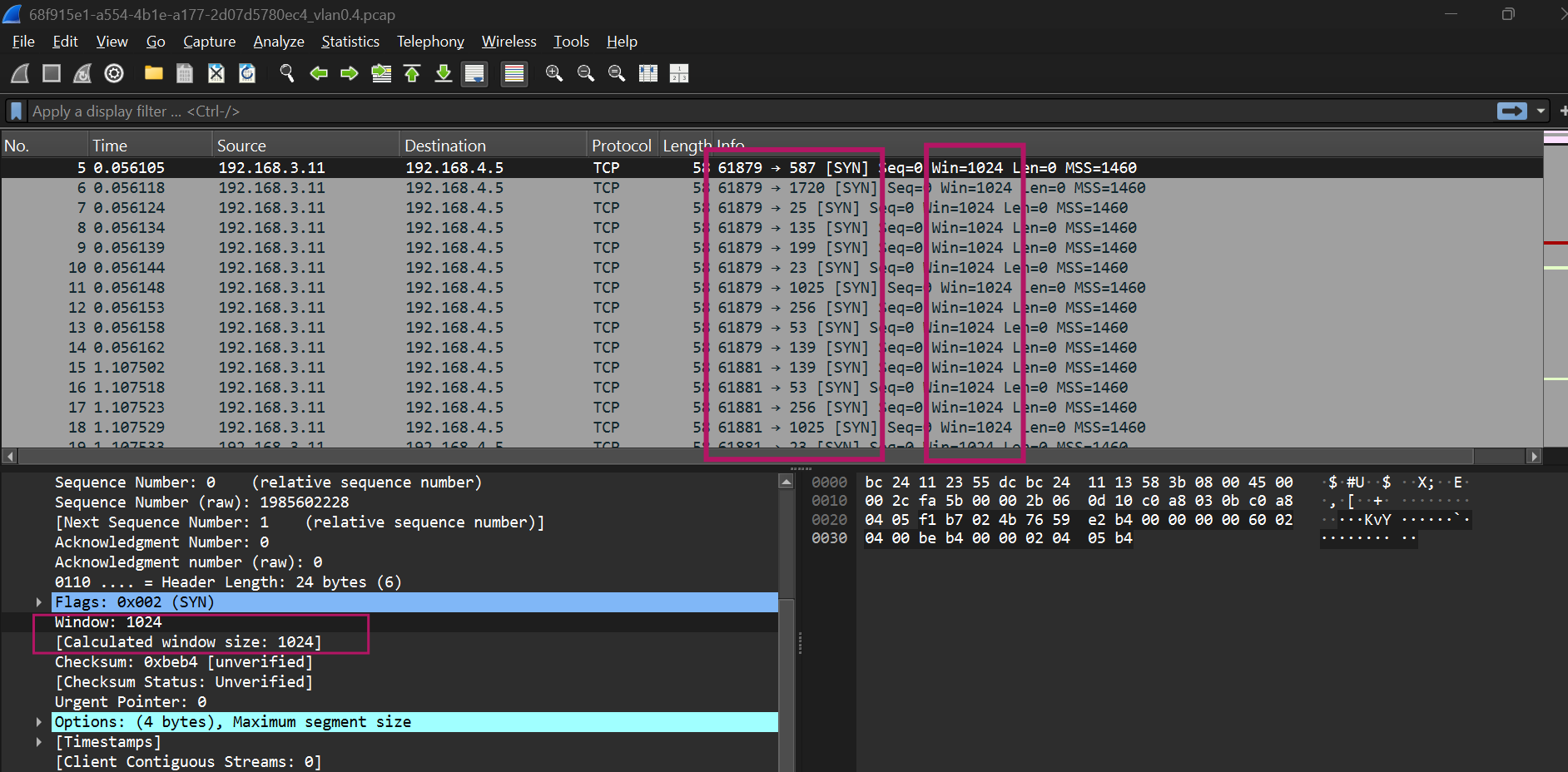The height and width of the screenshot is (772, 1568).
Task: Zoom in on the packet text
Action: (554, 74)
